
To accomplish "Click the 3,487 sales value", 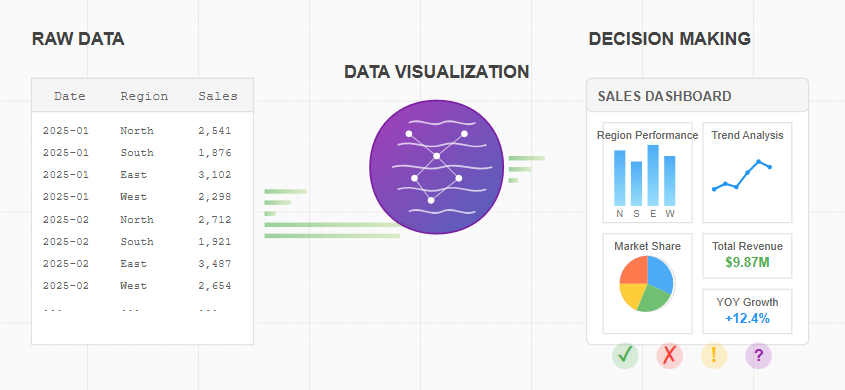I will (x=214, y=263).
